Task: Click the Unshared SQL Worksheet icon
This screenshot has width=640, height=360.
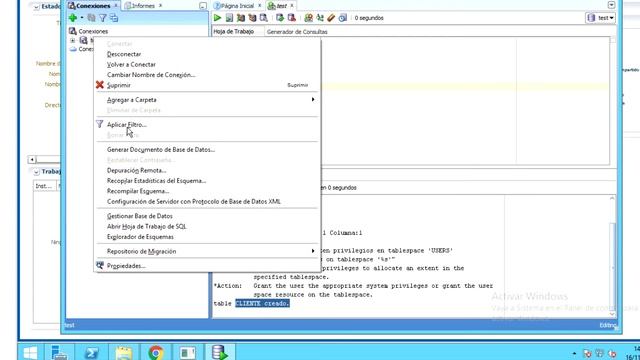Action: pos(309,18)
